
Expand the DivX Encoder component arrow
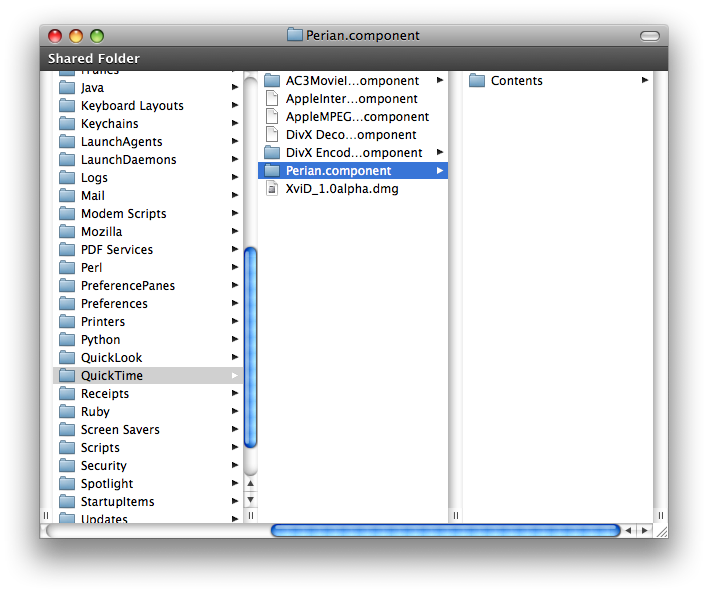[x=440, y=153]
